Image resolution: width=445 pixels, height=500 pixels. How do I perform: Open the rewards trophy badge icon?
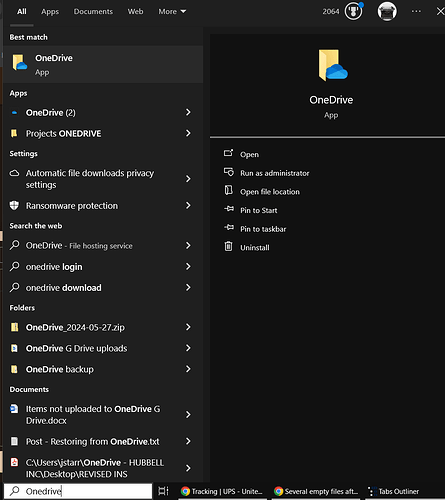click(x=353, y=11)
